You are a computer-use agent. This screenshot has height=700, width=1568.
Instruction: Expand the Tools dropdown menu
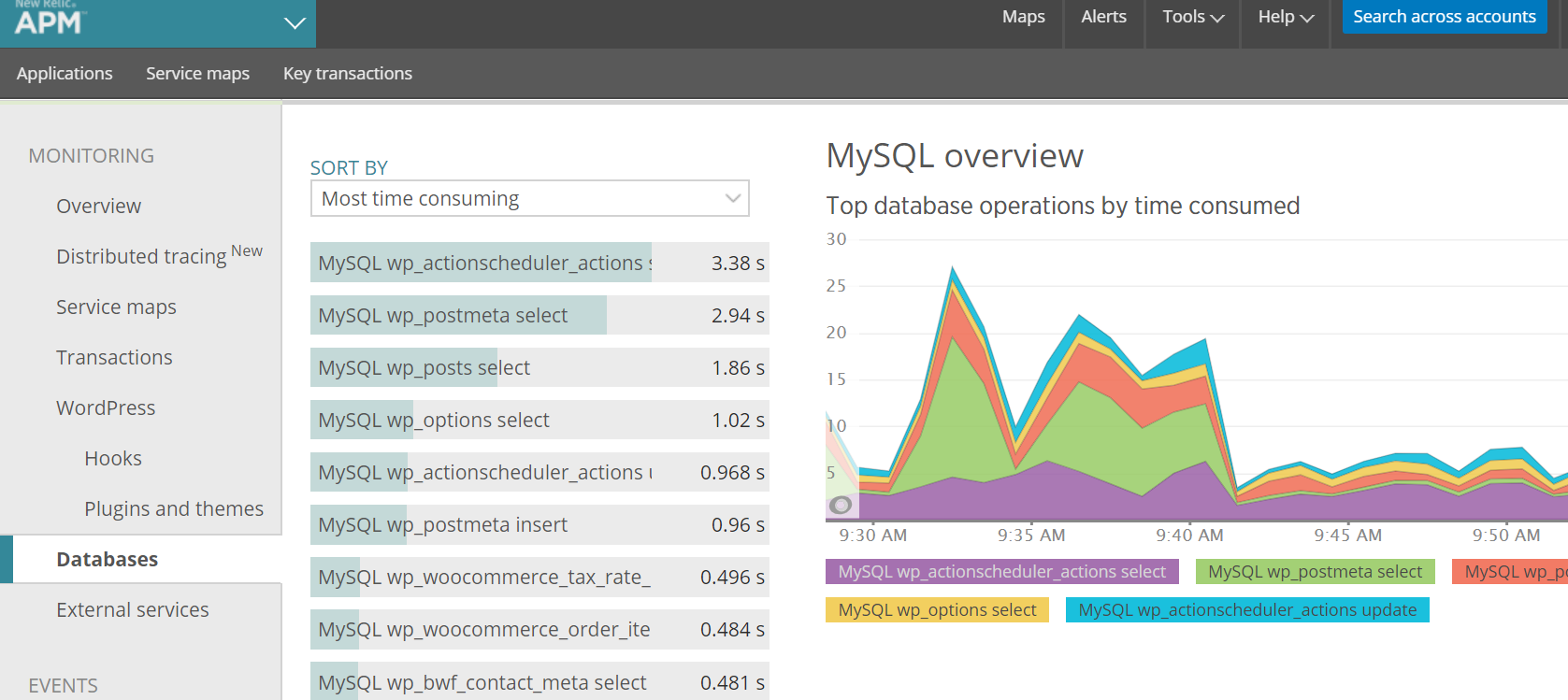(1193, 17)
